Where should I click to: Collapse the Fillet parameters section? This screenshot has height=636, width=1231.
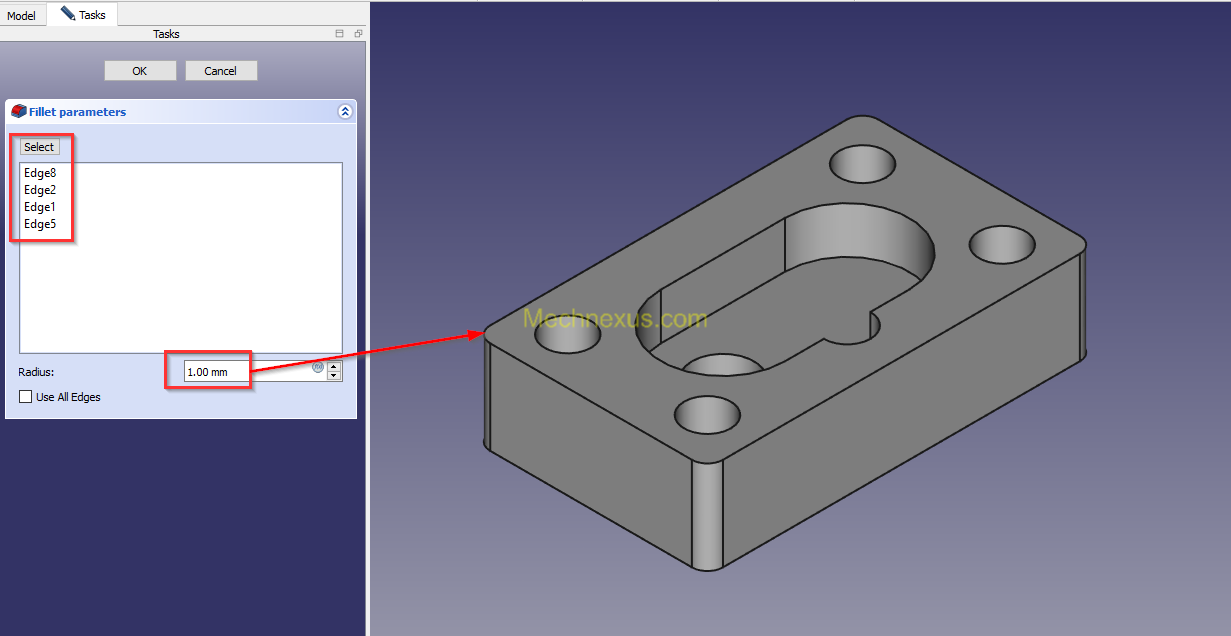345,112
